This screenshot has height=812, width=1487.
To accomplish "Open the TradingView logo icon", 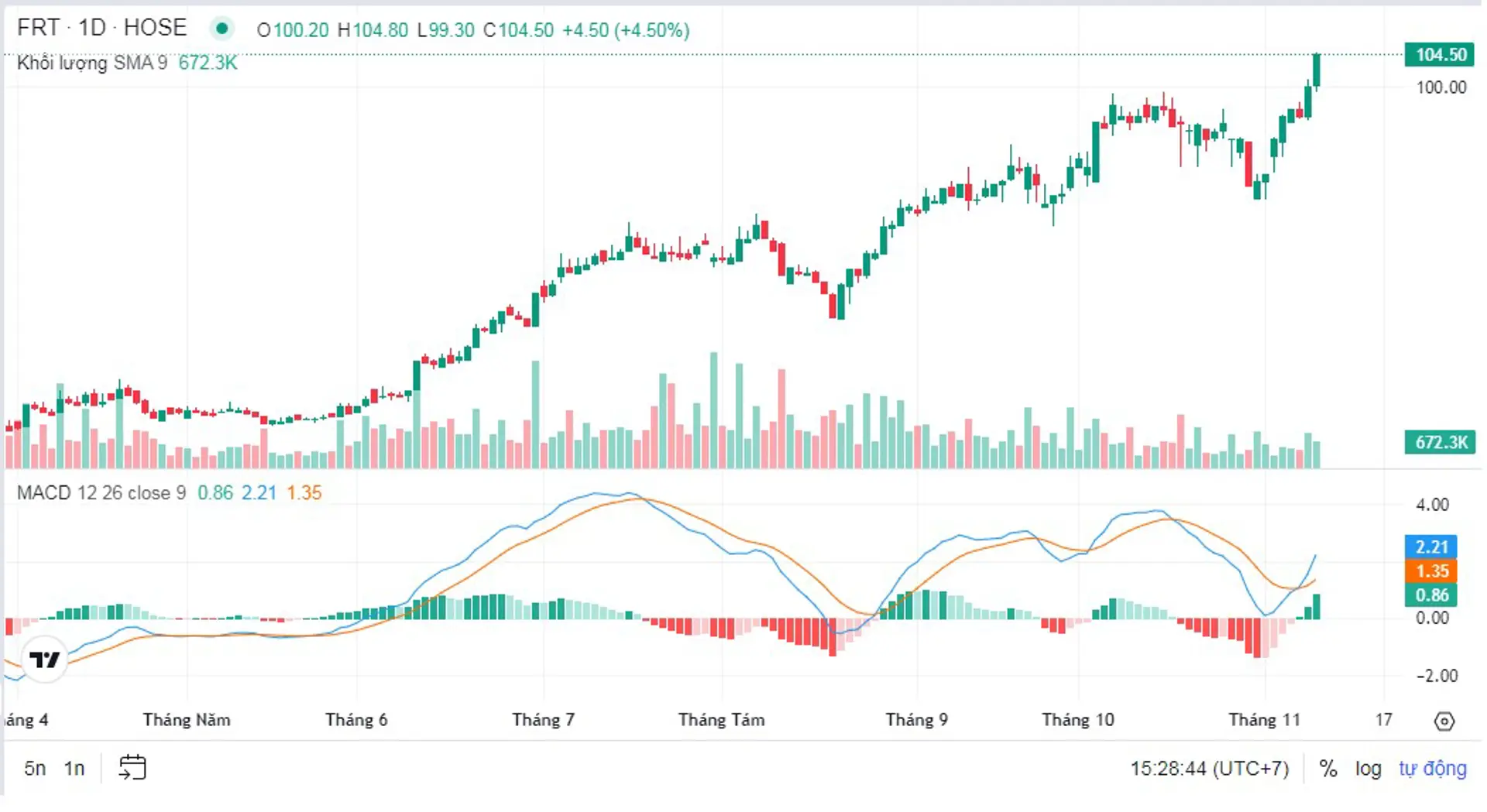I will (44, 659).
